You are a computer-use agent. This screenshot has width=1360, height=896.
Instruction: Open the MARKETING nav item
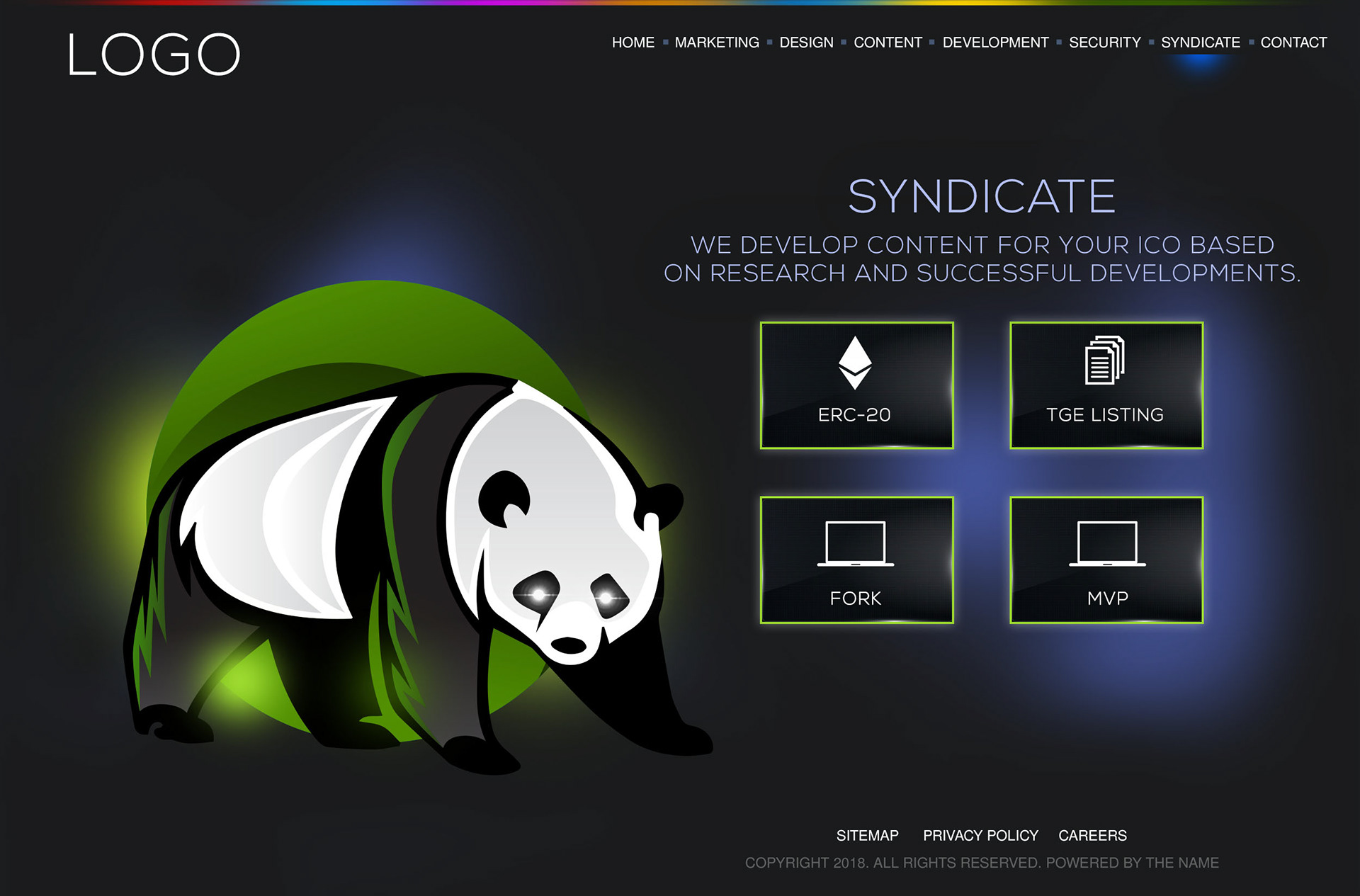tap(716, 42)
